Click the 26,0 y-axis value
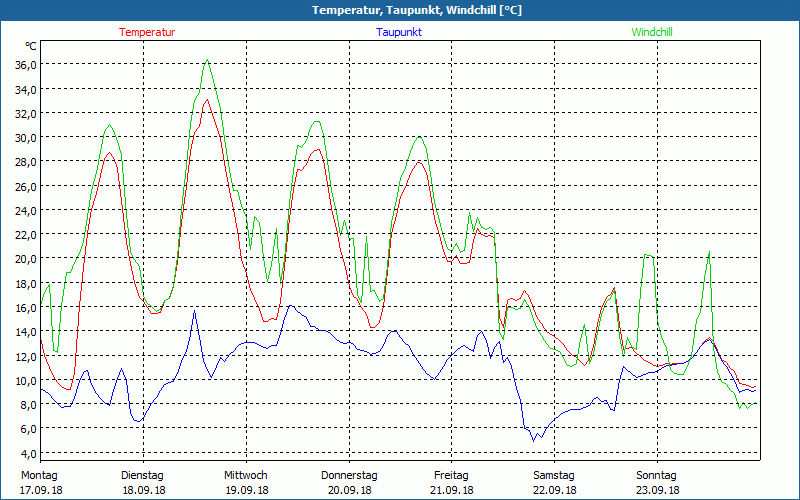800x500 pixels. [26, 186]
